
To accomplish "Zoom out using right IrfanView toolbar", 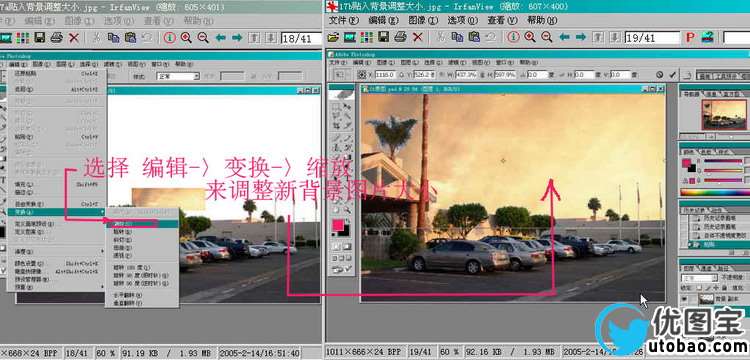I will [546, 37].
